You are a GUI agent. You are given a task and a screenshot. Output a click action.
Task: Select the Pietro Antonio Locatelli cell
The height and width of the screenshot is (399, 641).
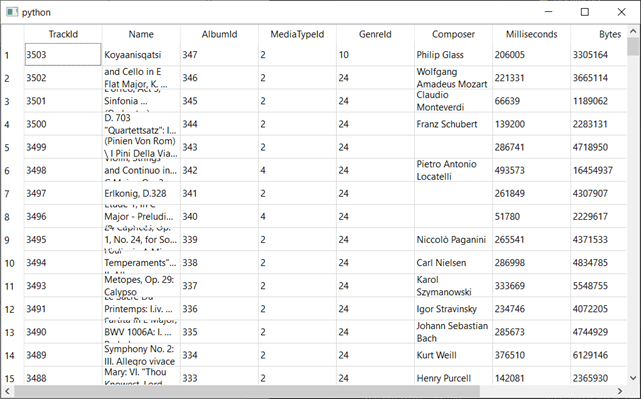pos(453,170)
